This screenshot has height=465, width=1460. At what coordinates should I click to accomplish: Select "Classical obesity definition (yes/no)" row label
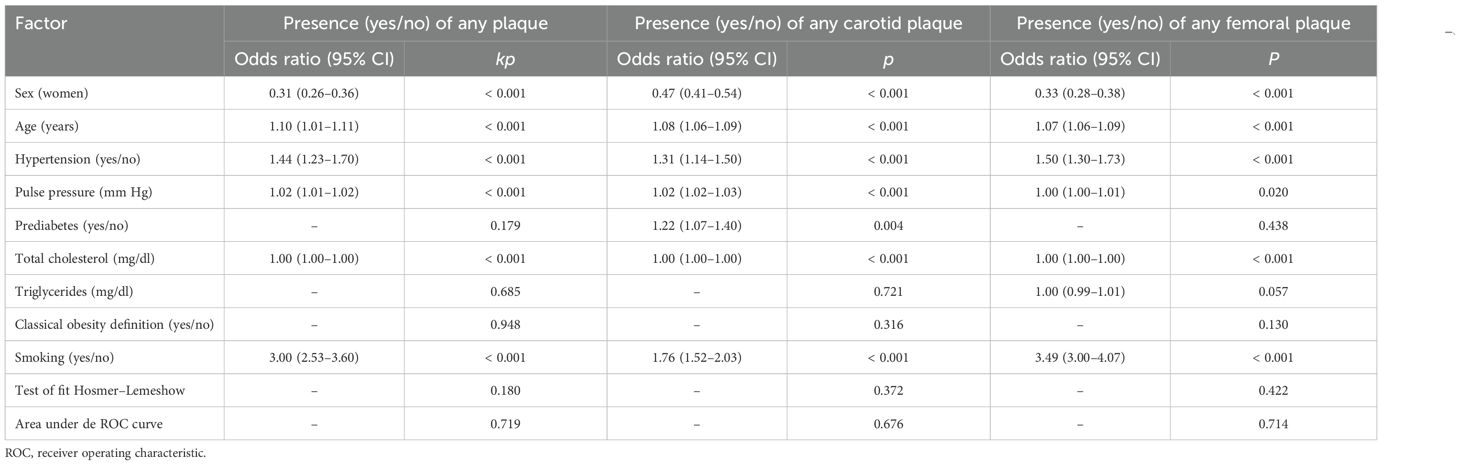tap(112, 324)
